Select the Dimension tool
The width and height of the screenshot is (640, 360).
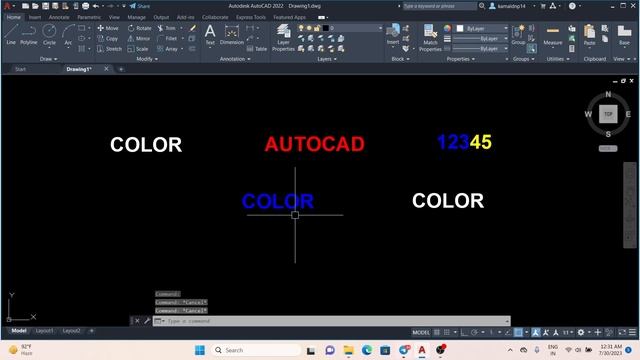coord(231,34)
